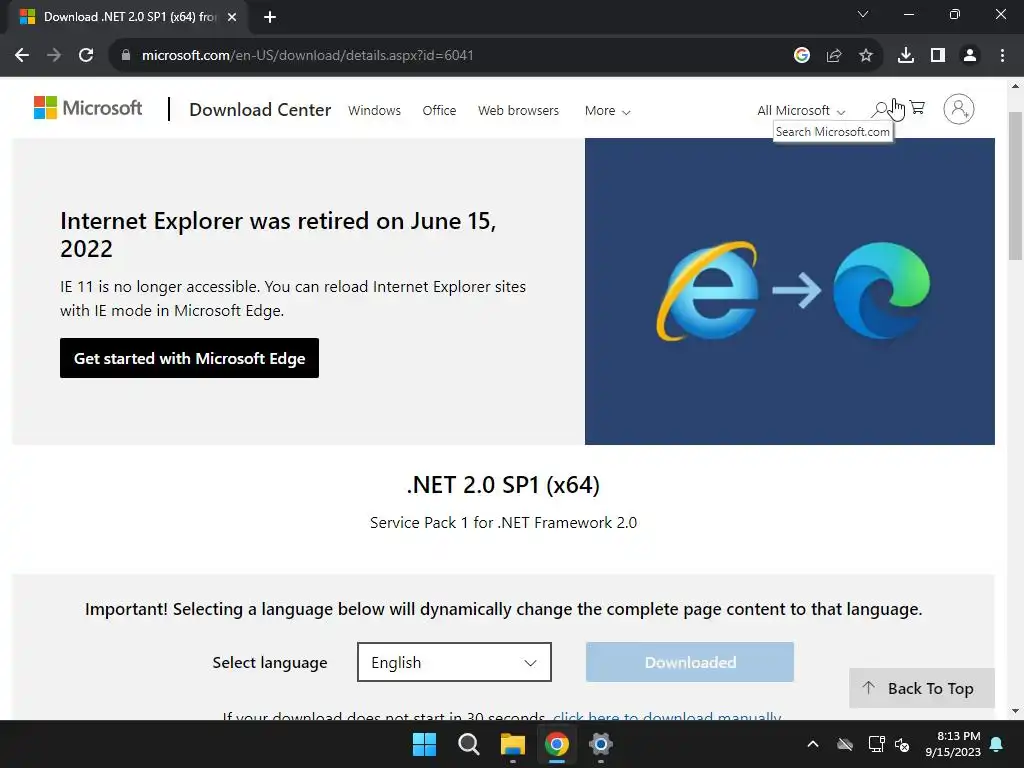Click the OneDrive cloud tray icon
1024x768 pixels.
tap(845, 744)
